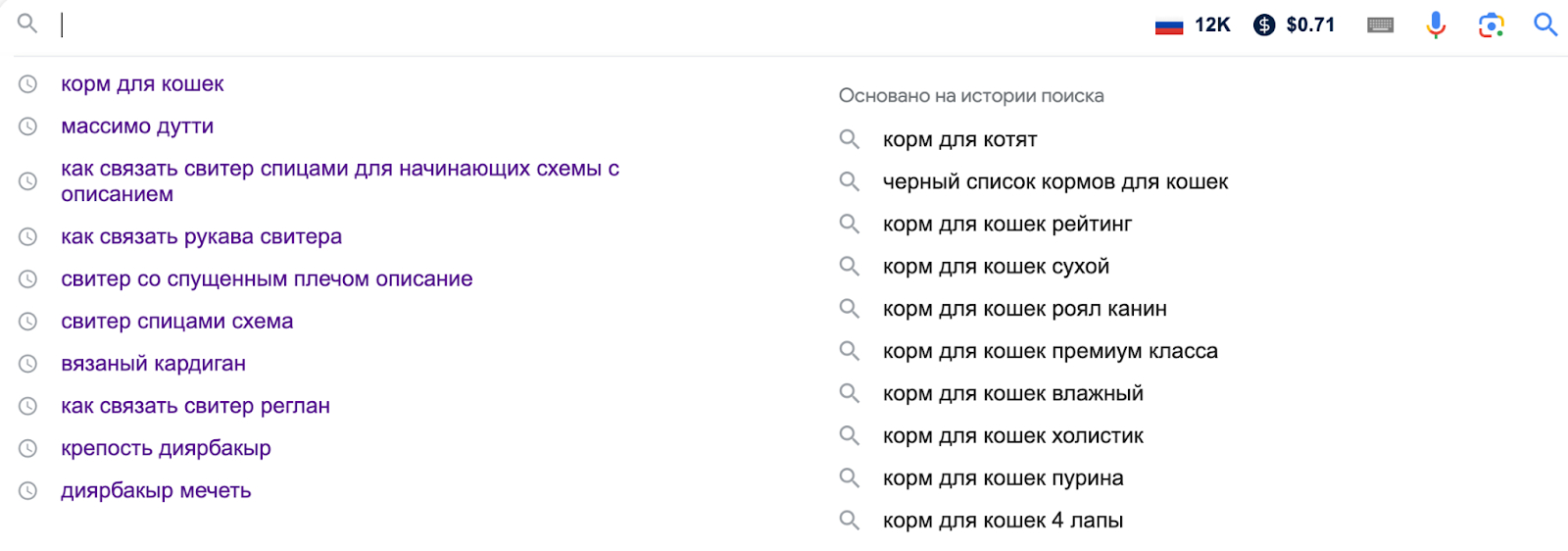The width and height of the screenshot is (1568, 551).
Task: Choose suggestion корм для кошек рейтинг
Action: [x=1006, y=225]
